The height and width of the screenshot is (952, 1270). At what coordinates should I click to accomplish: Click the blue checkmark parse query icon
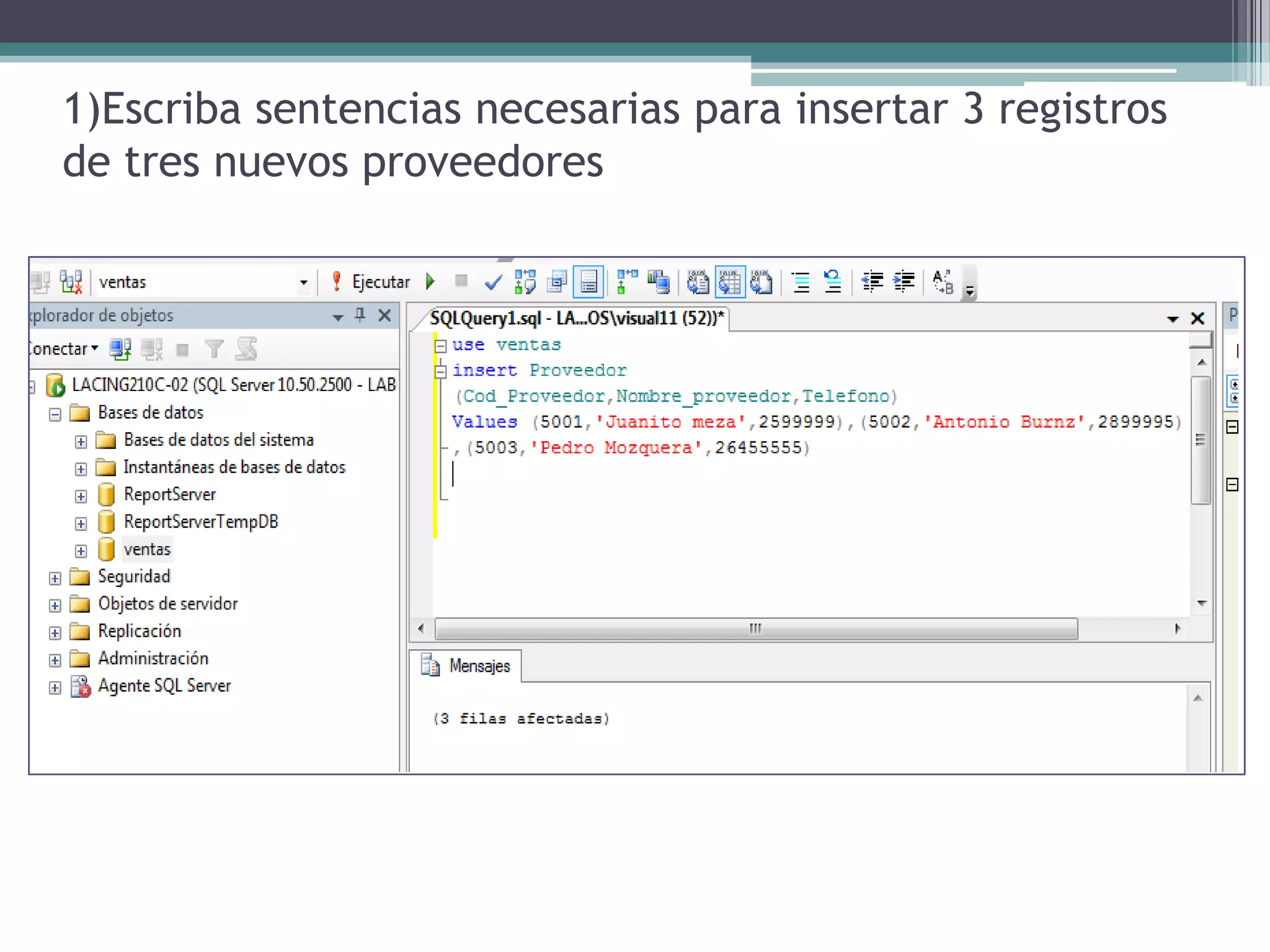[x=493, y=283]
